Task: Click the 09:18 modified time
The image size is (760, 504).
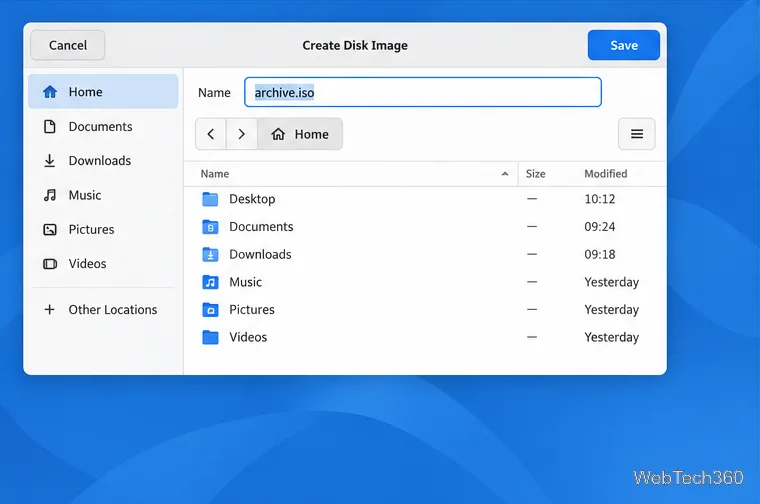Action: [600, 254]
